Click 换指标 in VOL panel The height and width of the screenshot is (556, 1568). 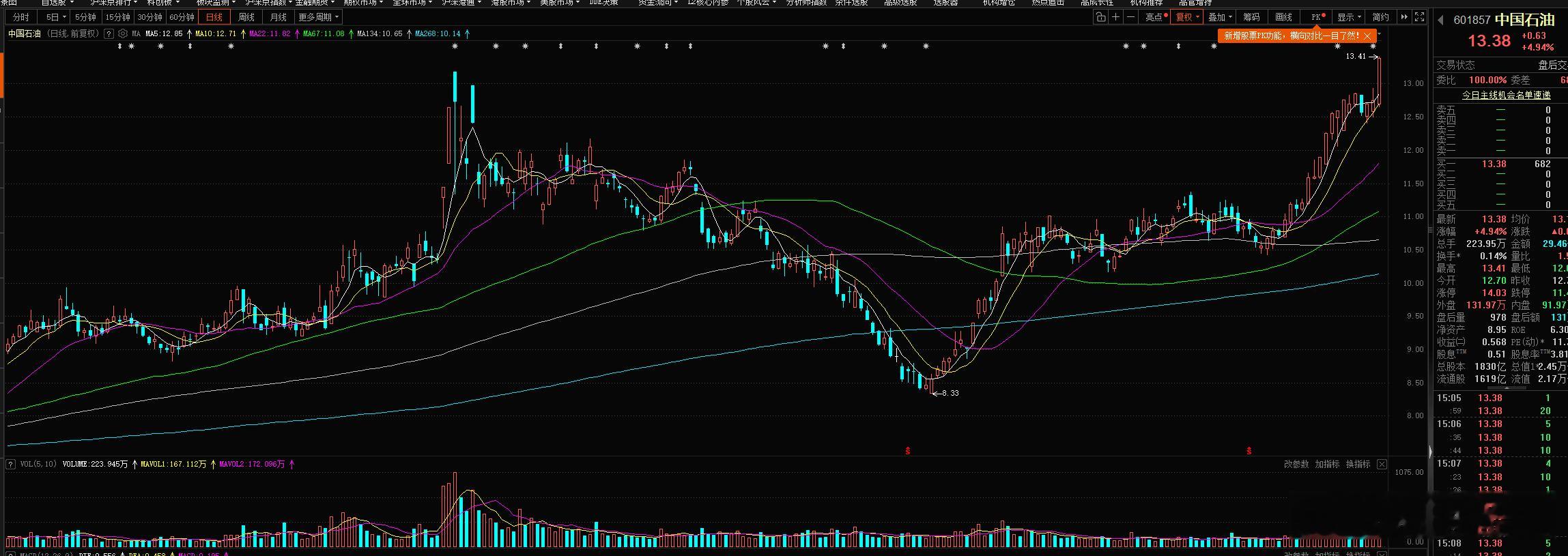[1358, 464]
